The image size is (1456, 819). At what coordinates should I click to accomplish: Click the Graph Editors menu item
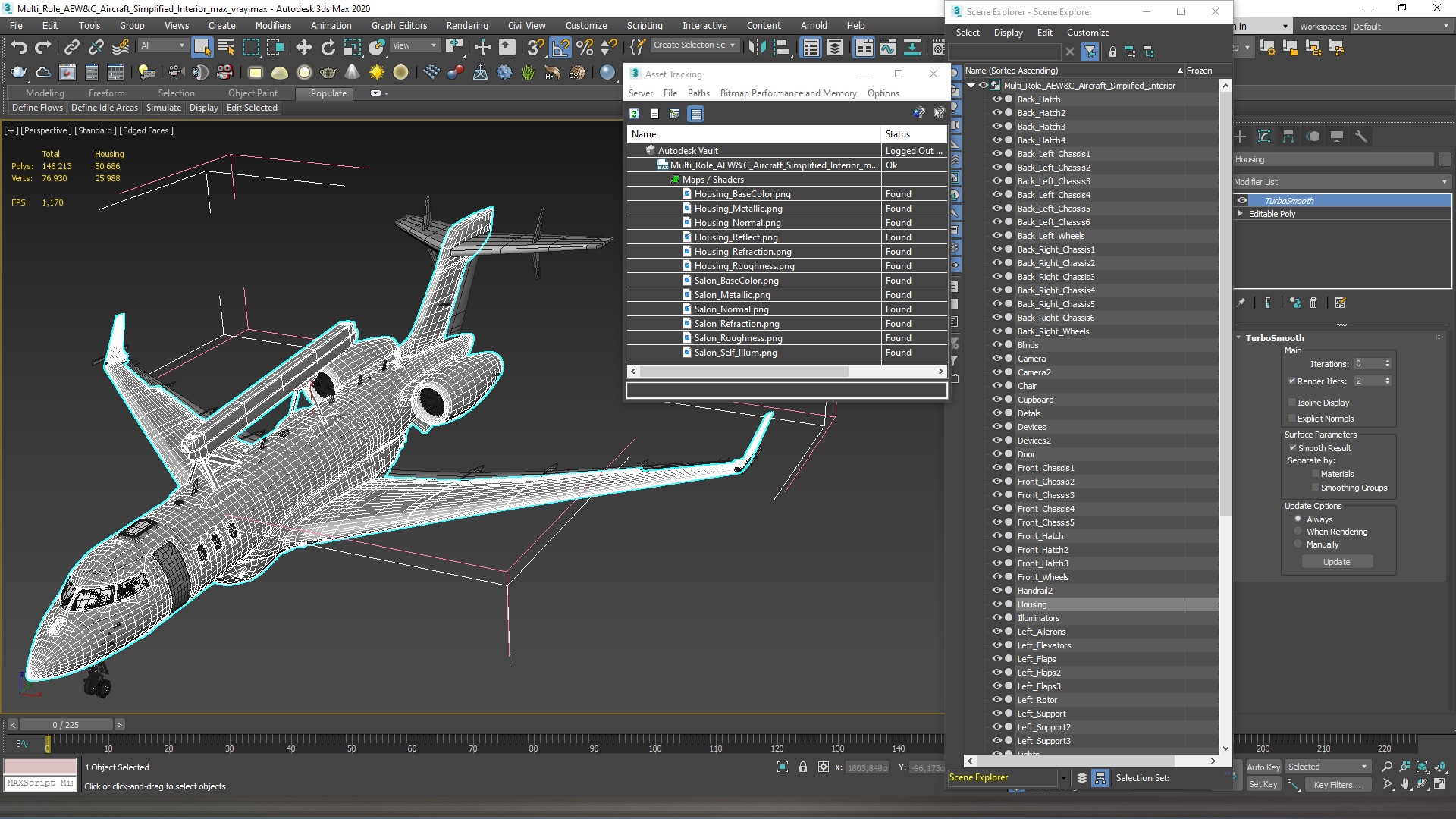[x=409, y=25]
